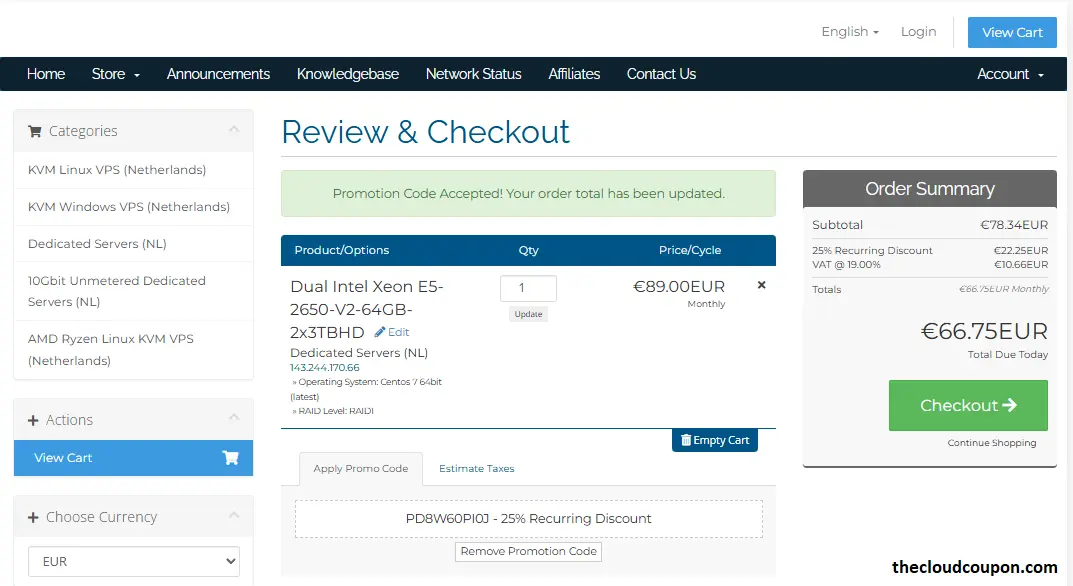This screenshot has width=1073, height=586.
Task: Click the green Checkout button
Action: (x=967, y=405)
